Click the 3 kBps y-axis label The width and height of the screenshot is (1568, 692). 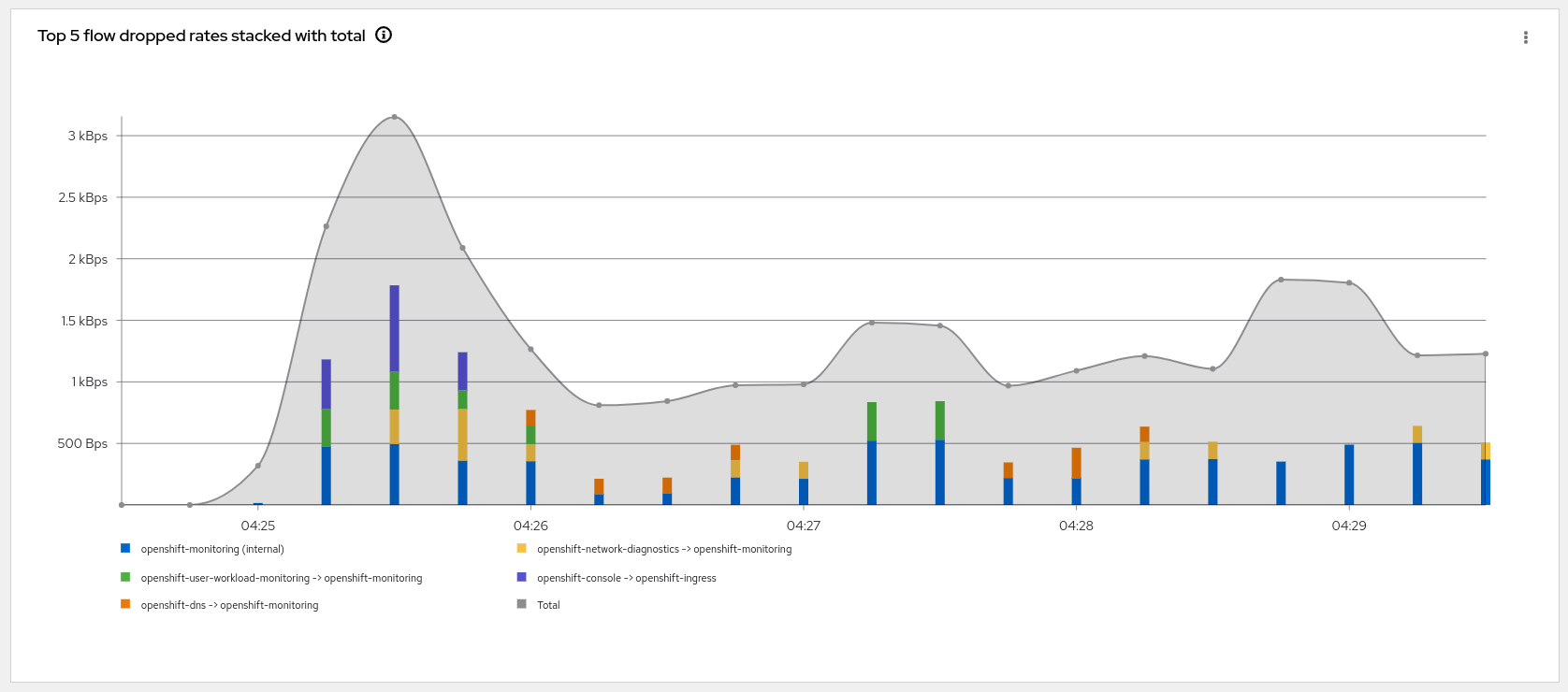pyautogui.click(x=87, y=136)
